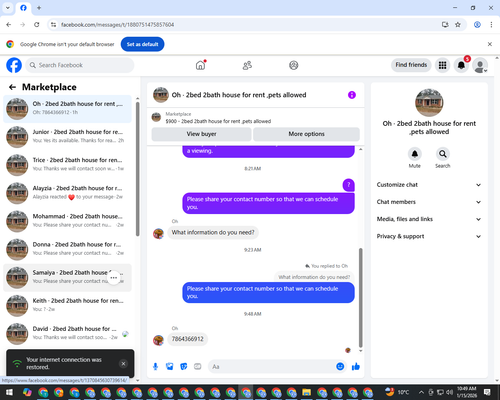Send a thumbs up like
Screen dimensions: 500x400
[356, 367]
